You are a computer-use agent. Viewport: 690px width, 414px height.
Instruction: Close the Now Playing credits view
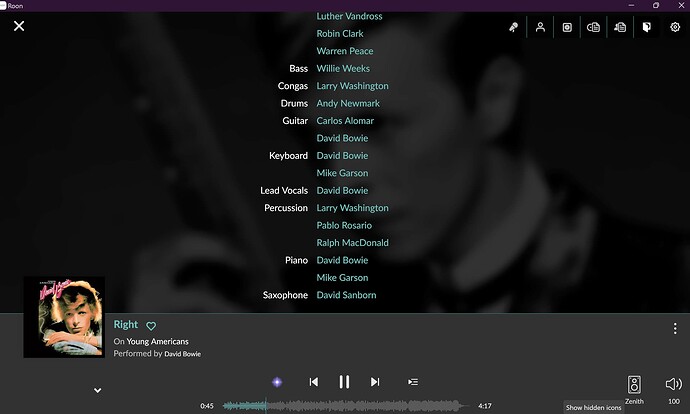(19, 26)
